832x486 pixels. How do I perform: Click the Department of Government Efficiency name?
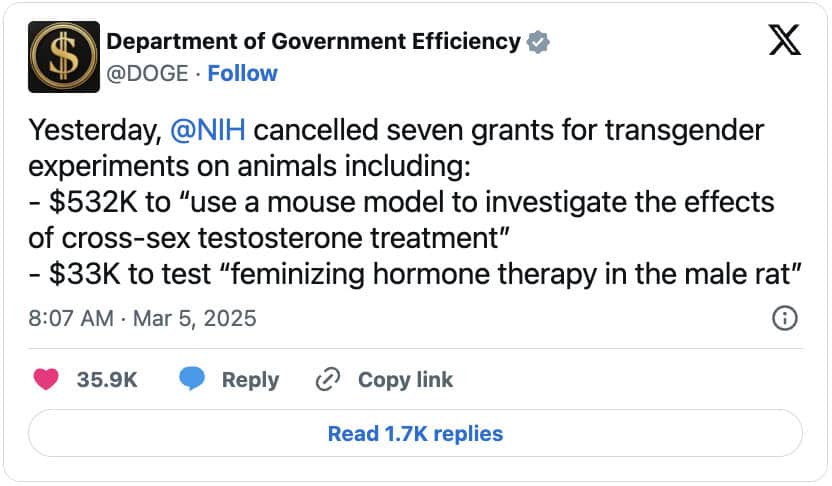(313, 42)
